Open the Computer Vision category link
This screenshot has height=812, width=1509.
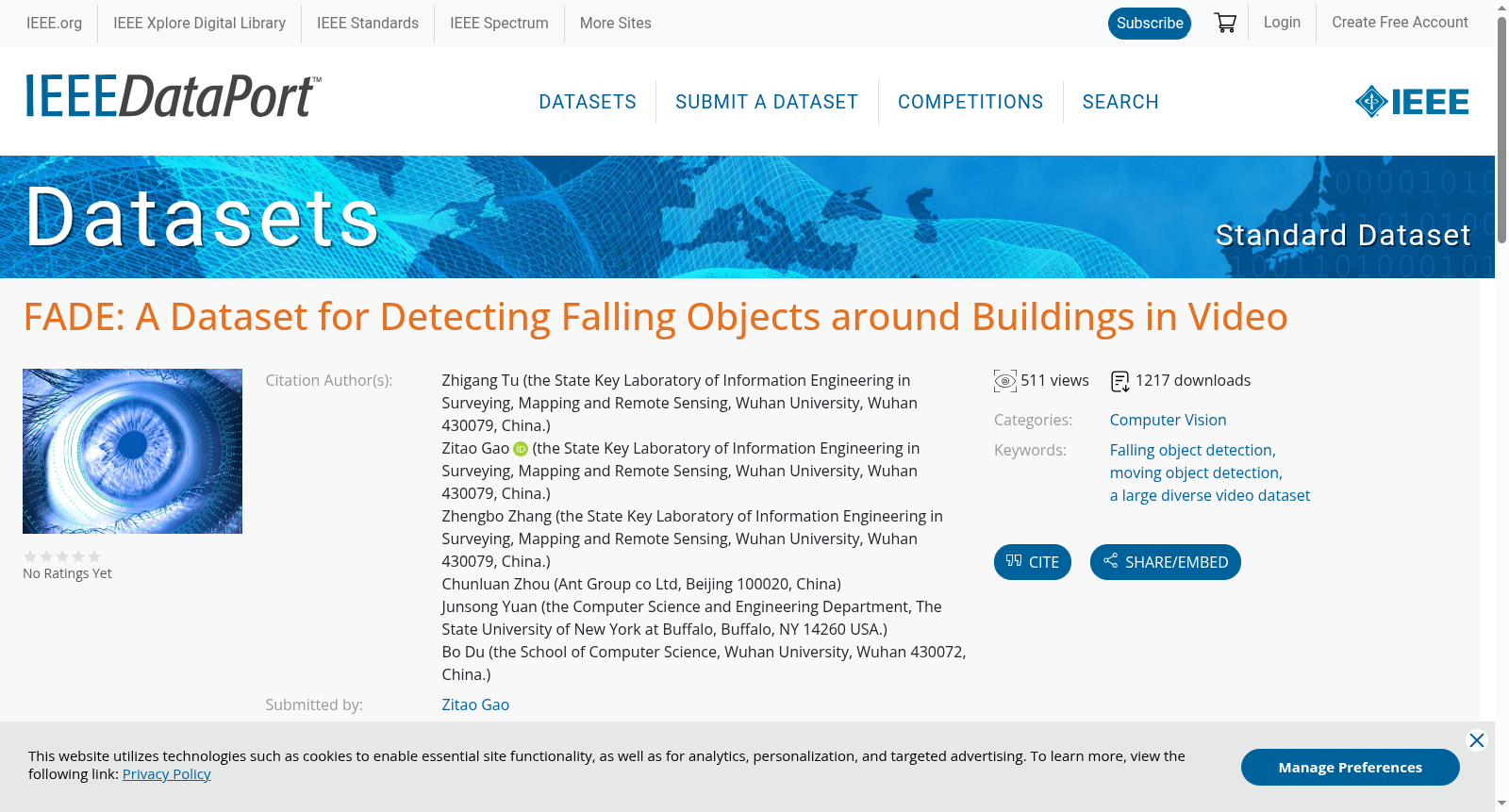coord(1168,421)
